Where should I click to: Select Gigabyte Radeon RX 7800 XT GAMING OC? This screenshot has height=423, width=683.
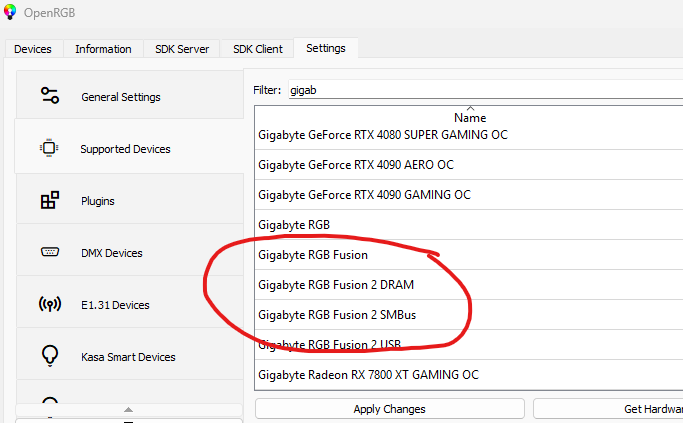click(x=469, y=375)
